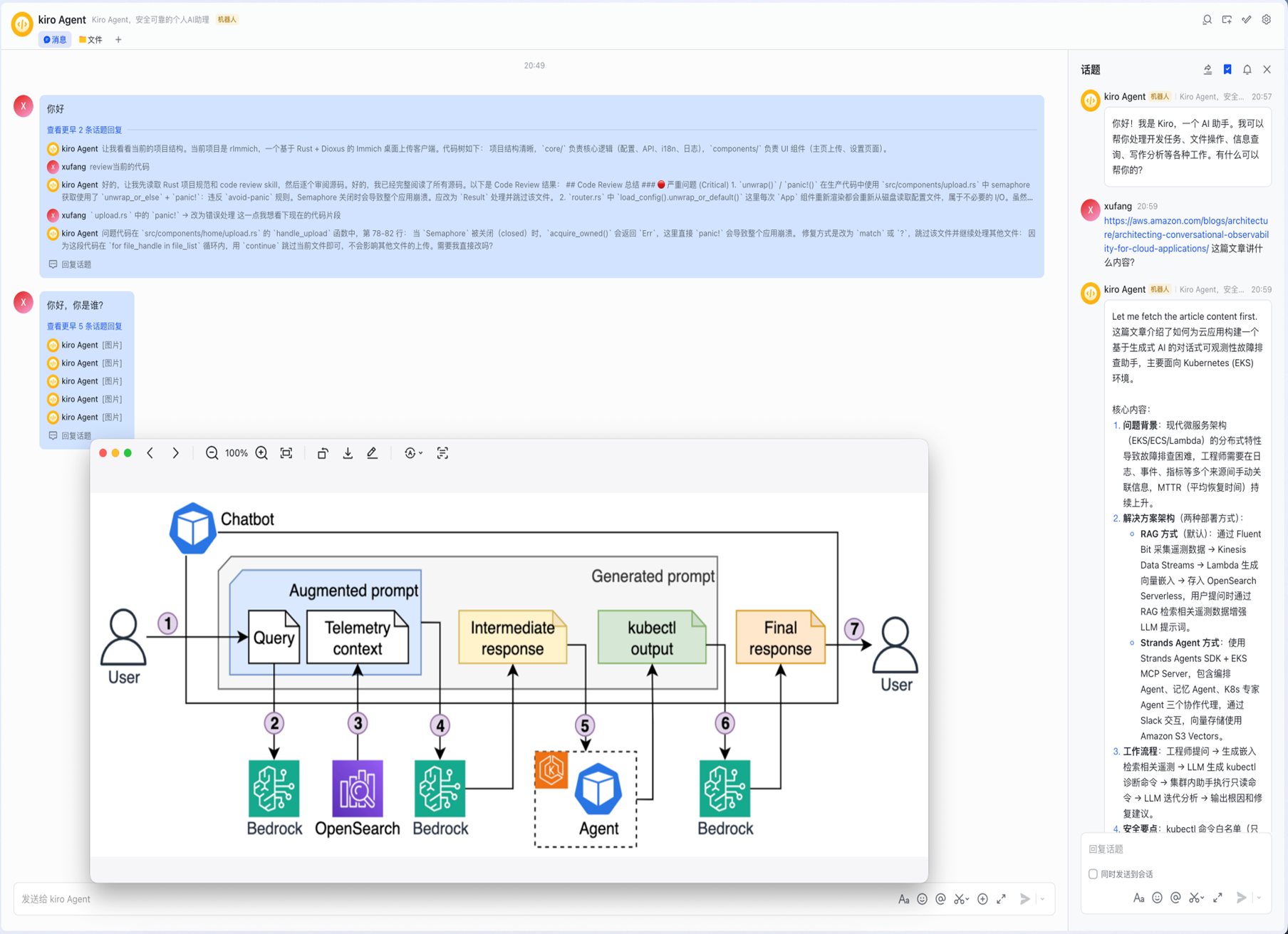
Task: Start a new conversation via the add icon
Action: click(x=1227, y=19)
